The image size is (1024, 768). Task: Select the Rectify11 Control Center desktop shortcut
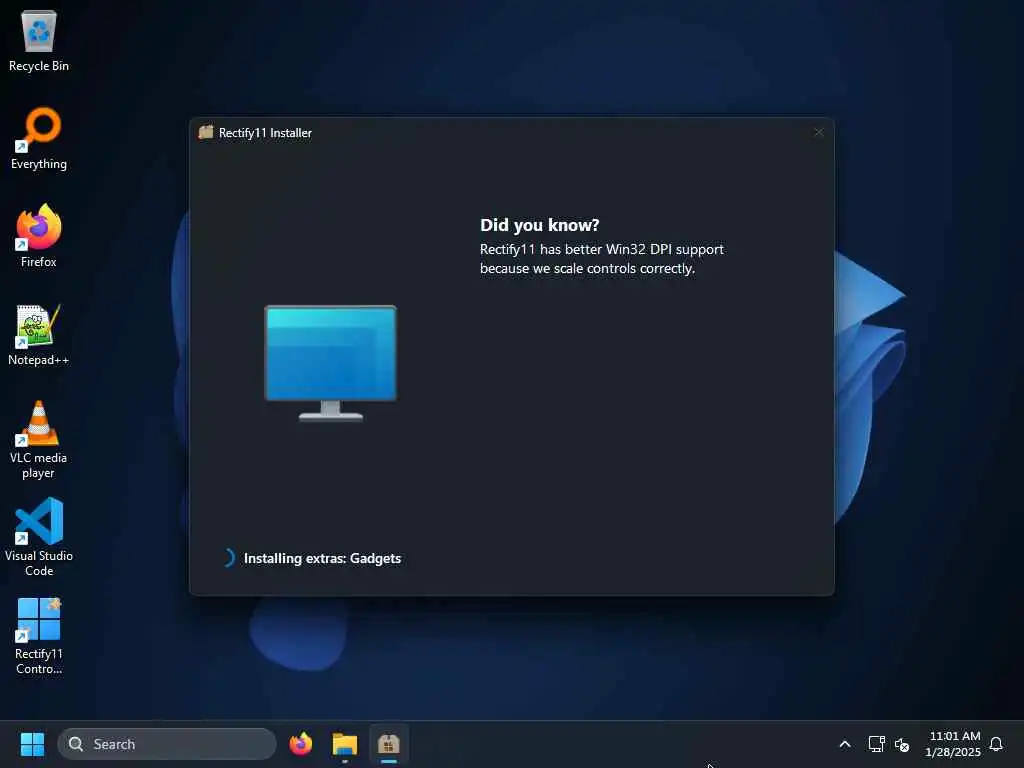point(39,635)
